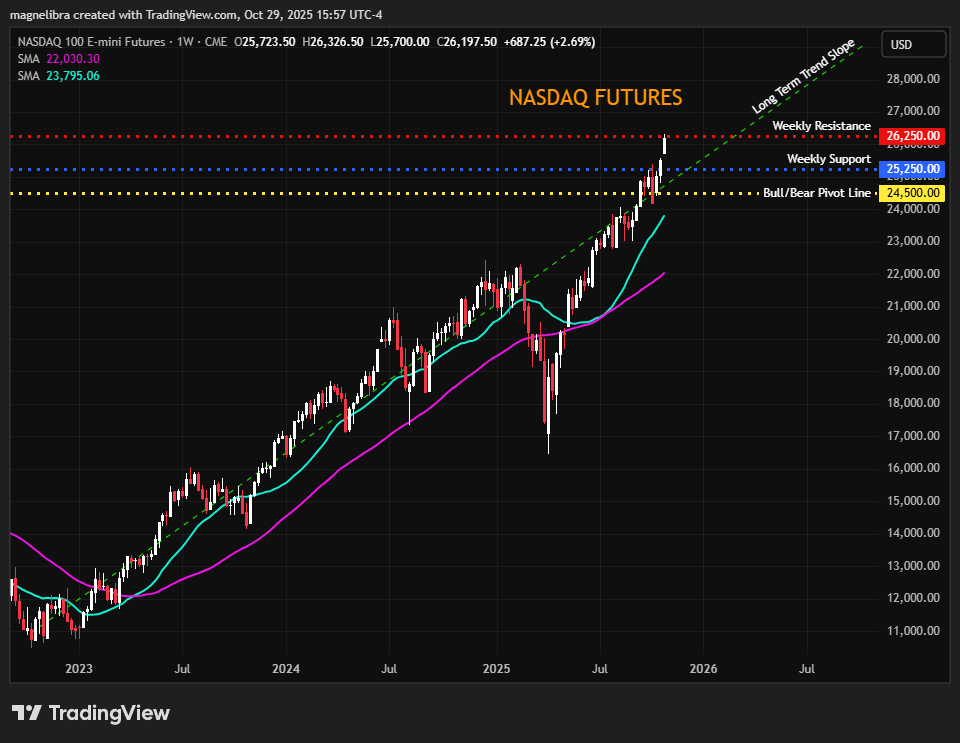The image size is (960, 743).
Task: Click the 11,000.00 price axis label
Action: pyautogui.click(x=913, y=630)
